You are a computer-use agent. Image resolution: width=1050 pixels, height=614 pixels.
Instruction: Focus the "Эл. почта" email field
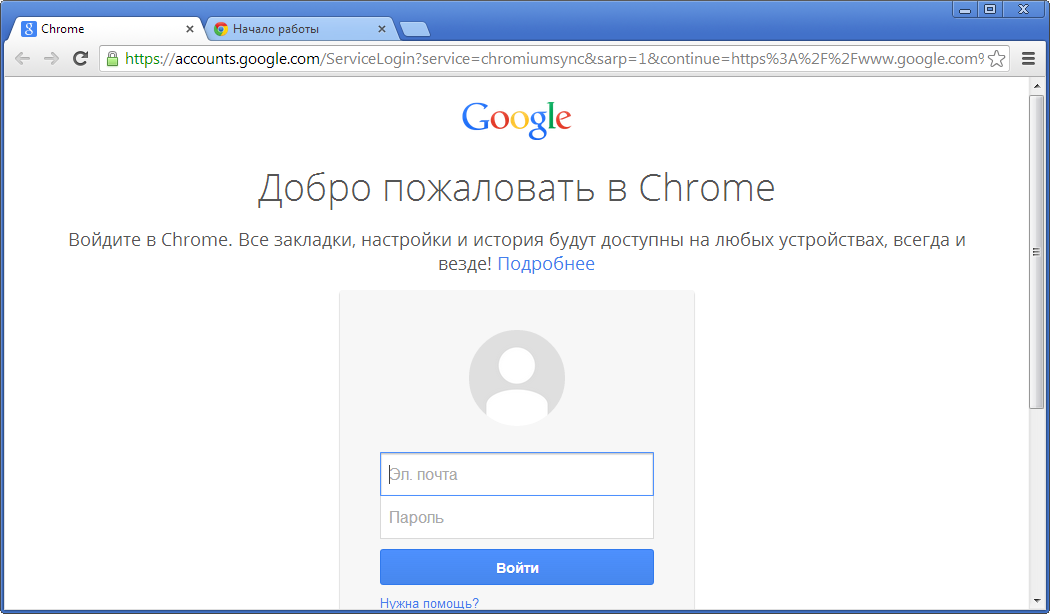(516, 474)
